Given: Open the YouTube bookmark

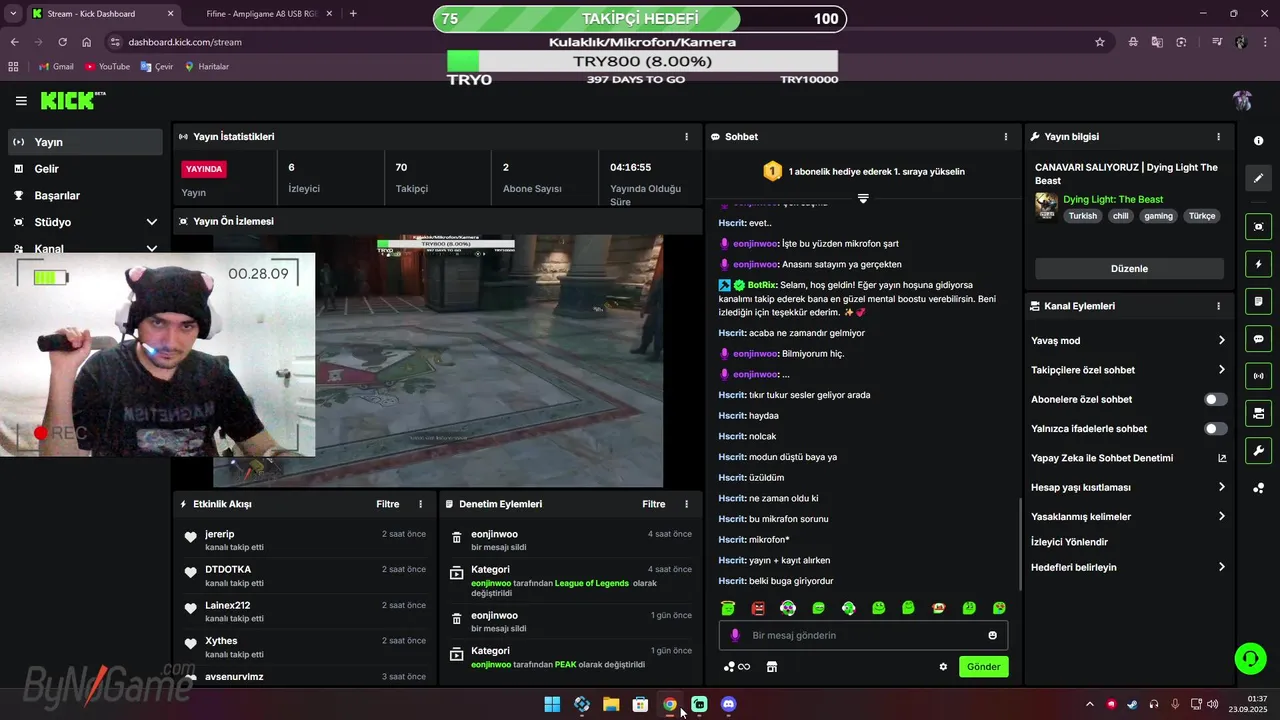Looking at the screenshot, I should coord(107,66).
